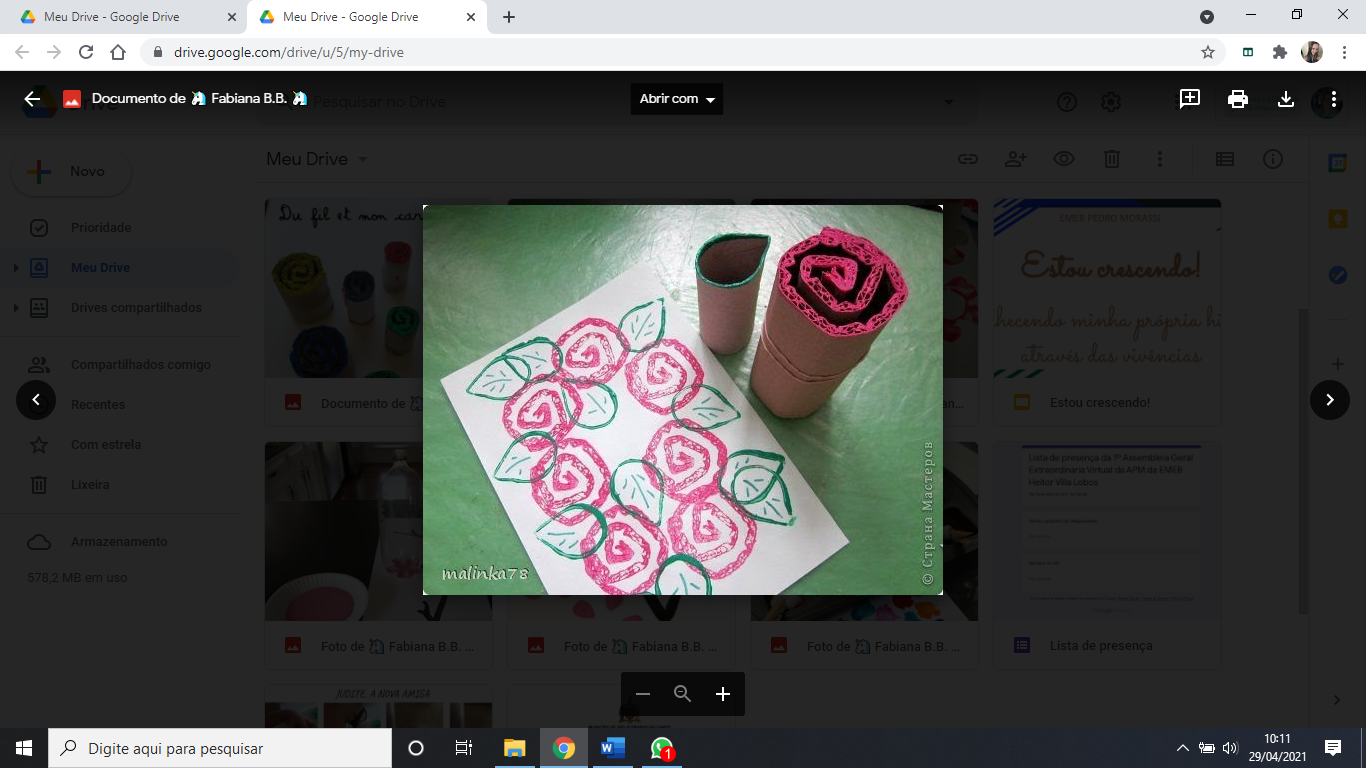Click the address bar URL
The image size is (1366, 768).
(289, 52)
